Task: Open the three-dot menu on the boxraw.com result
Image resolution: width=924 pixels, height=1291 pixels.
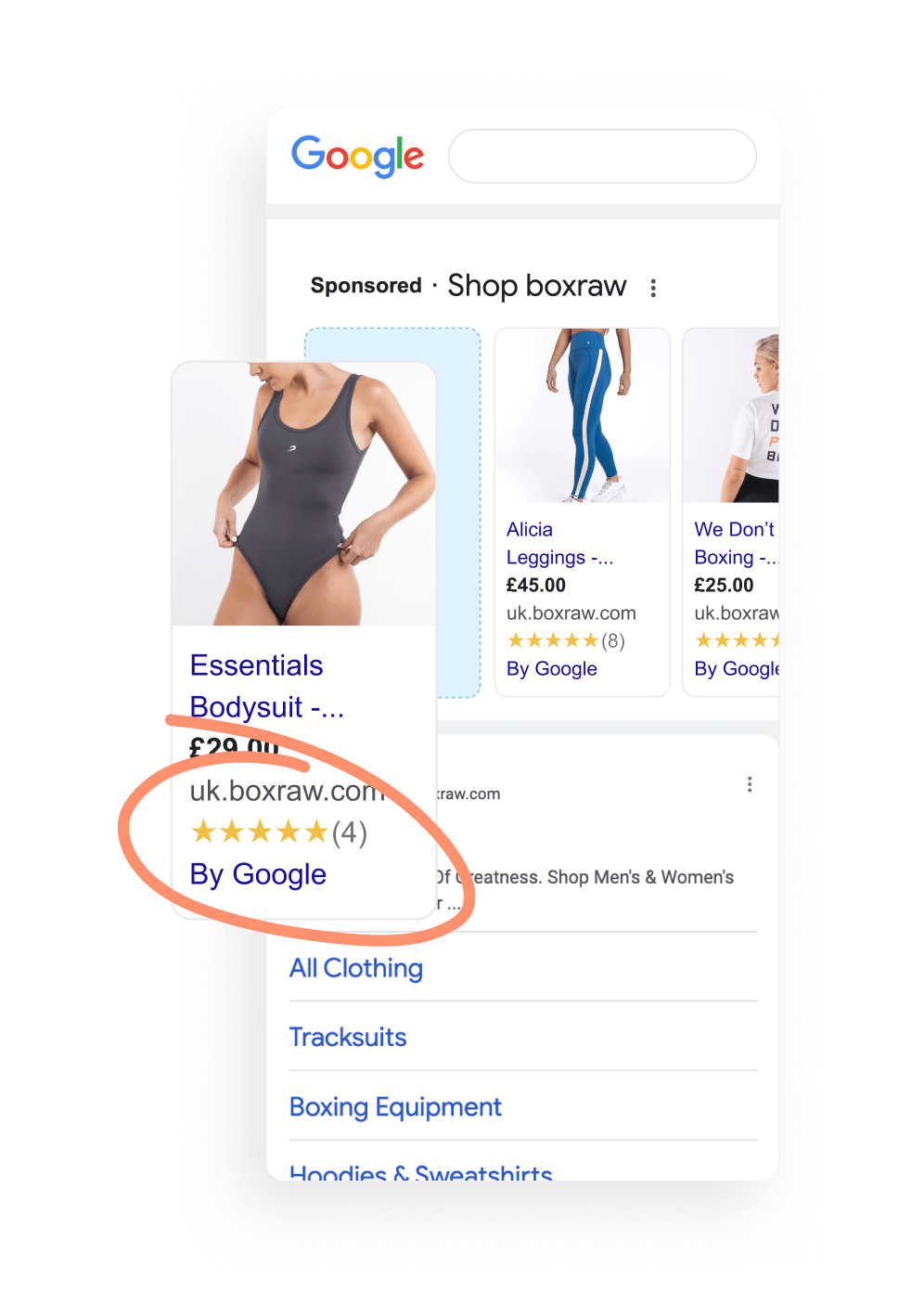Action: pyautogui.click(x=750, y=784)
